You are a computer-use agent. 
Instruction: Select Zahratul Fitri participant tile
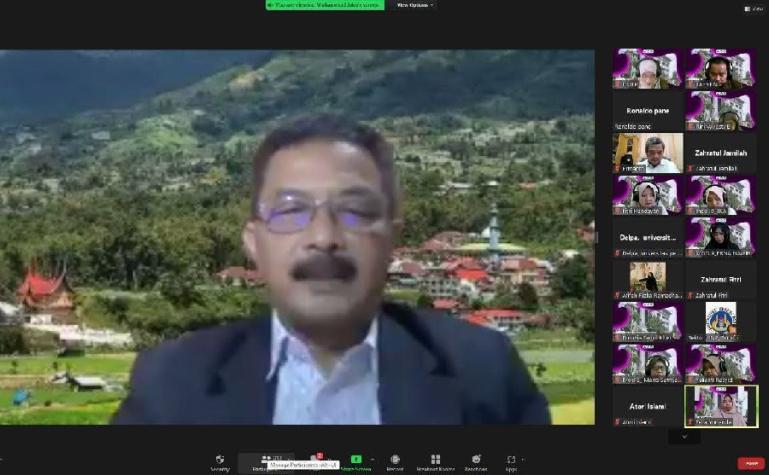coord(720,280)
